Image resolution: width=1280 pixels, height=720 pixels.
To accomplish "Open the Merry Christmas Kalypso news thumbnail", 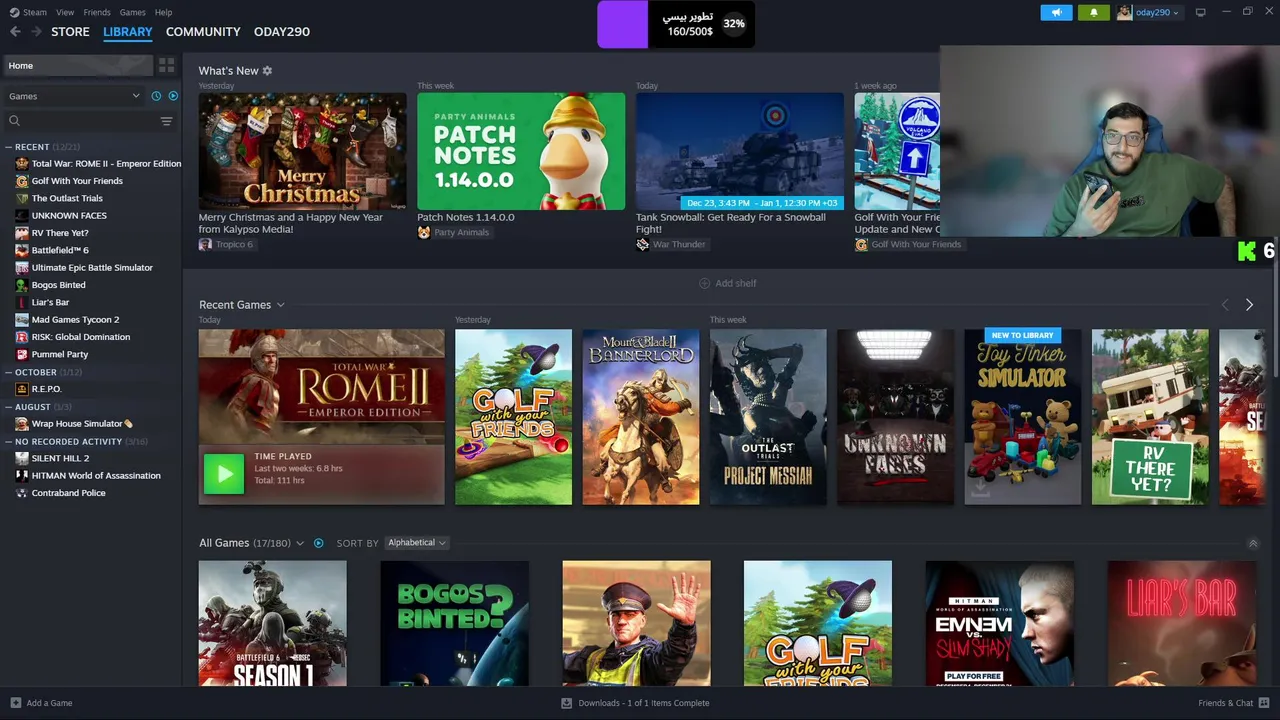I will pos(302,151).
